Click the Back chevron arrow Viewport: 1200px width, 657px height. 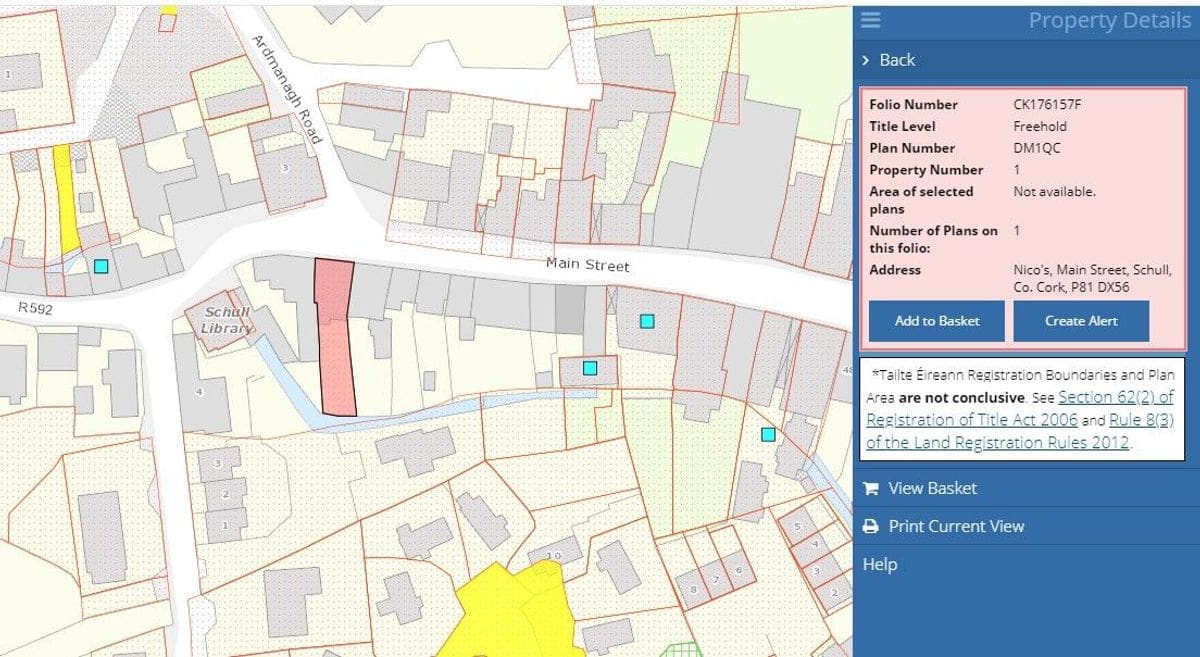tap(866, 60)
